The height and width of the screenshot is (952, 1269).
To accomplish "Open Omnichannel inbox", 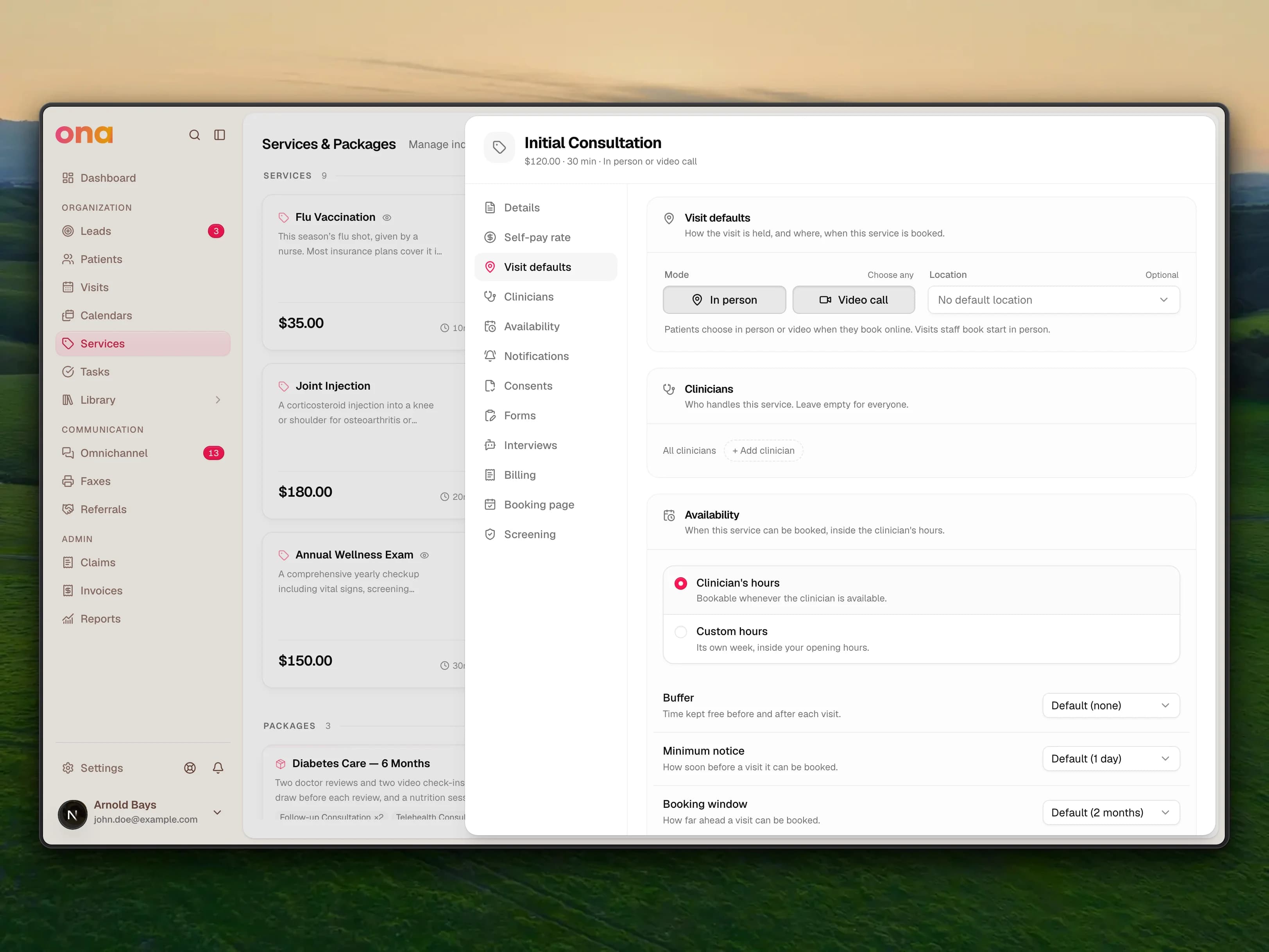I will [x=143, y=453].
